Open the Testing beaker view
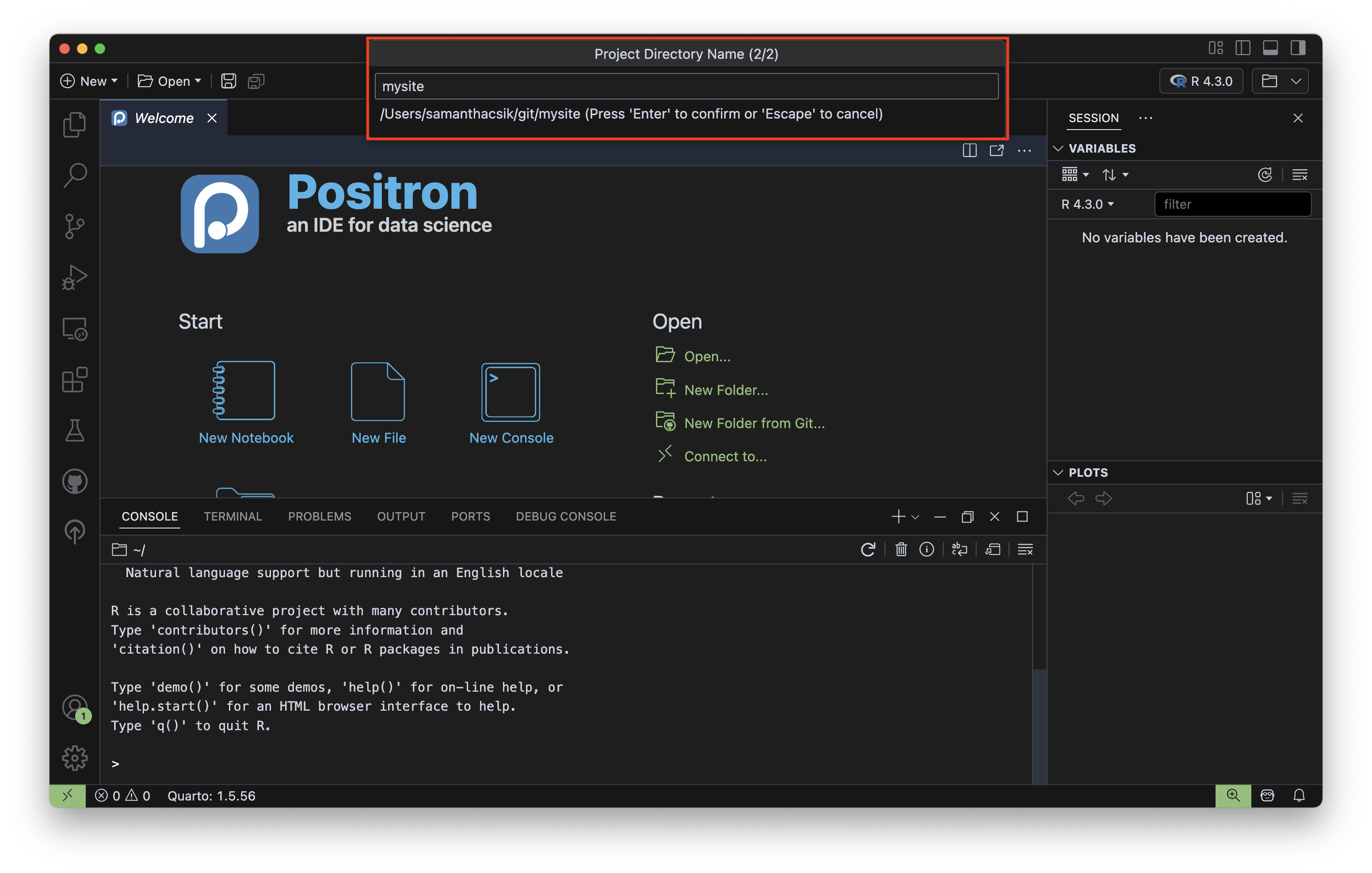 point(75,430)
